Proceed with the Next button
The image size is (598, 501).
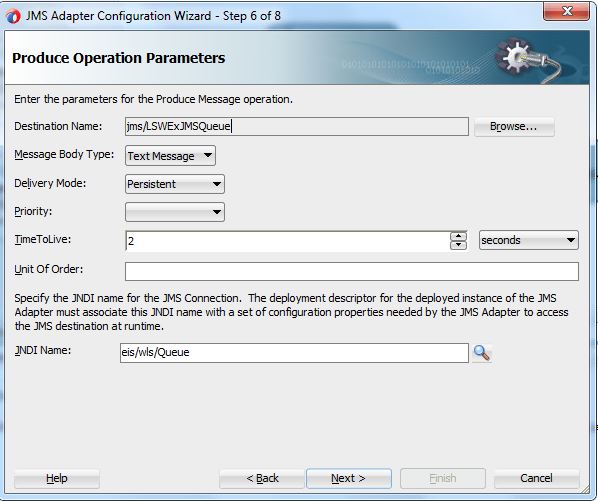(349, 478)
